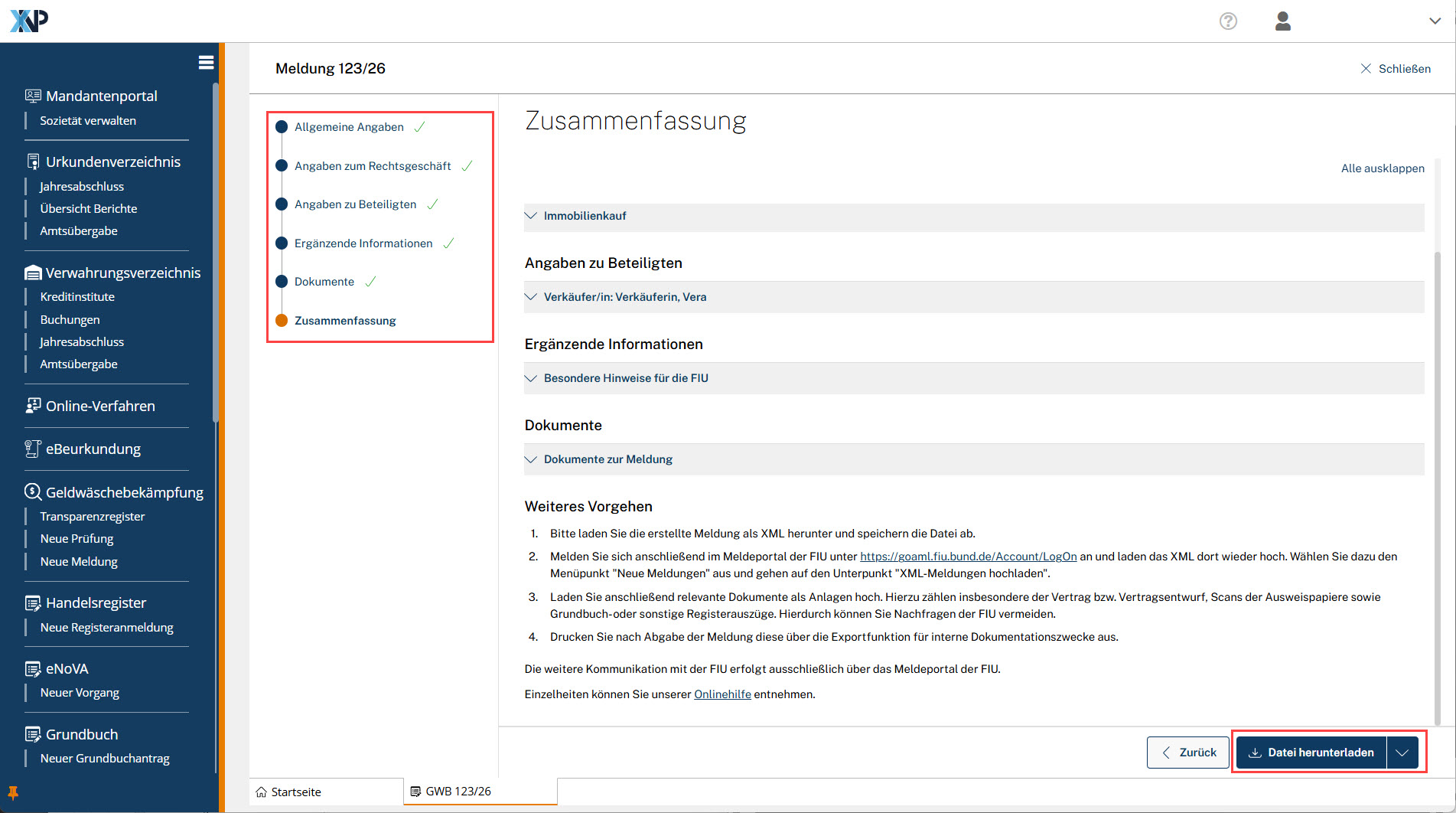Click the orange pin icon in sidebar
The height and width of the screenshot is (813, 1456).
[13, 792]
